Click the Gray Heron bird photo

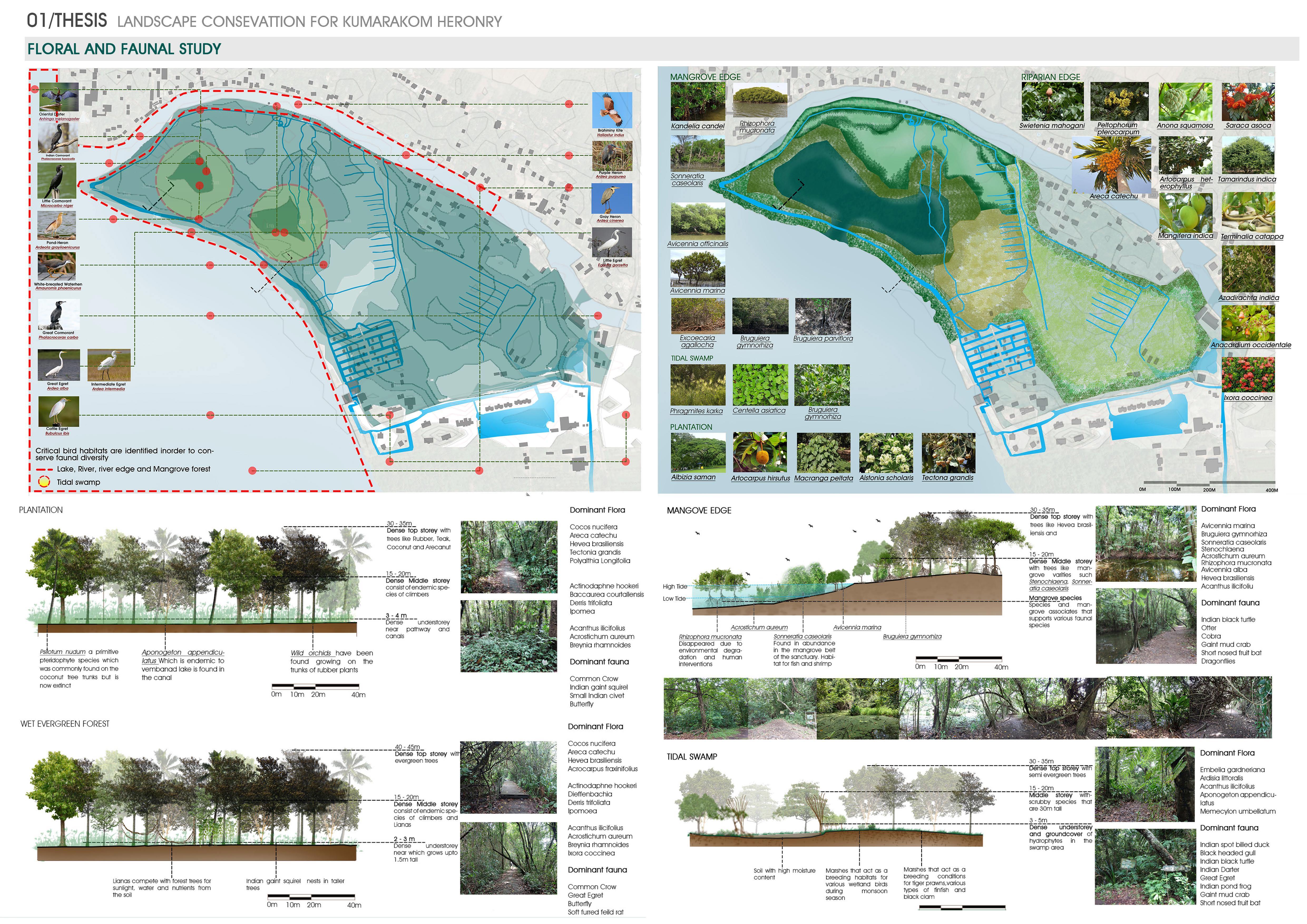(612, 198)
